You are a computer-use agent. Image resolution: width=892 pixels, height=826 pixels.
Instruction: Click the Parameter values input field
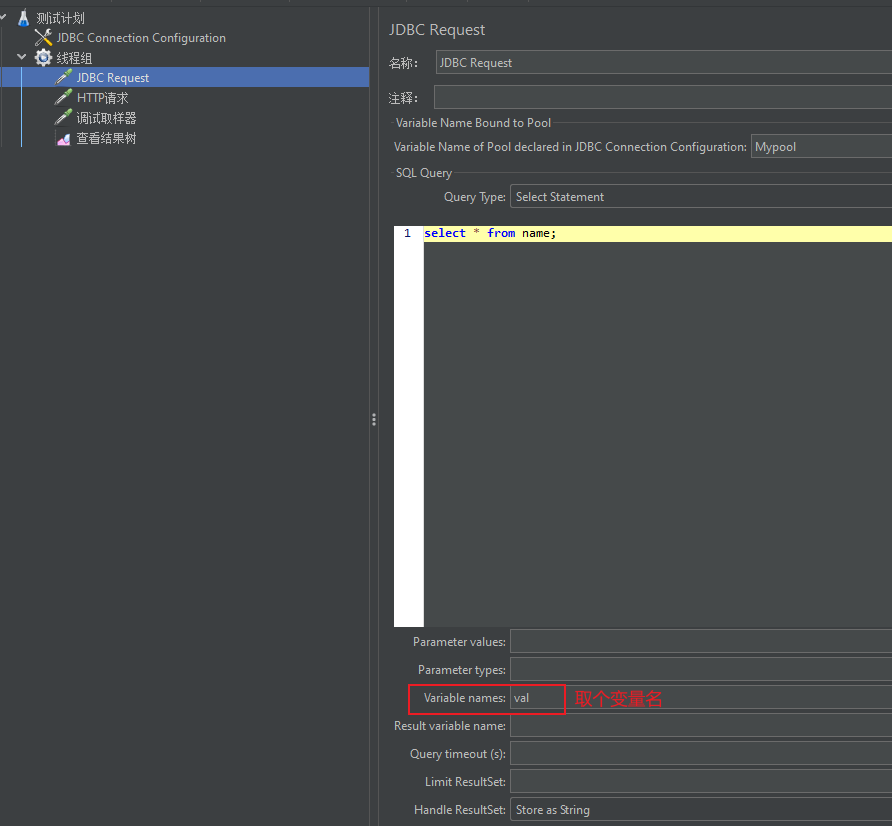pos(701,642)
